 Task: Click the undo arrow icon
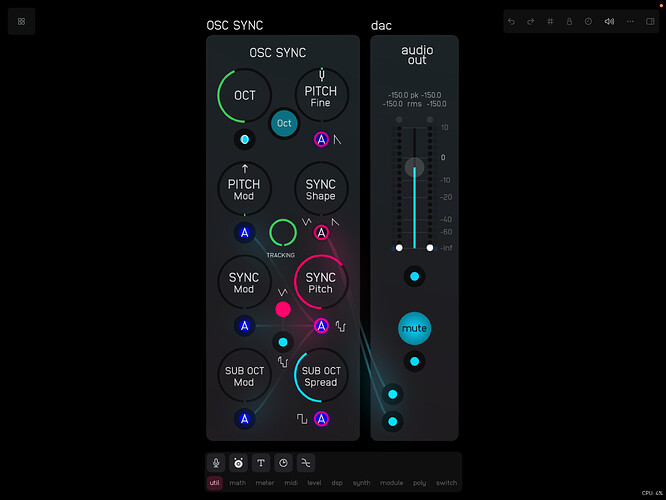[x=512, y=21]
